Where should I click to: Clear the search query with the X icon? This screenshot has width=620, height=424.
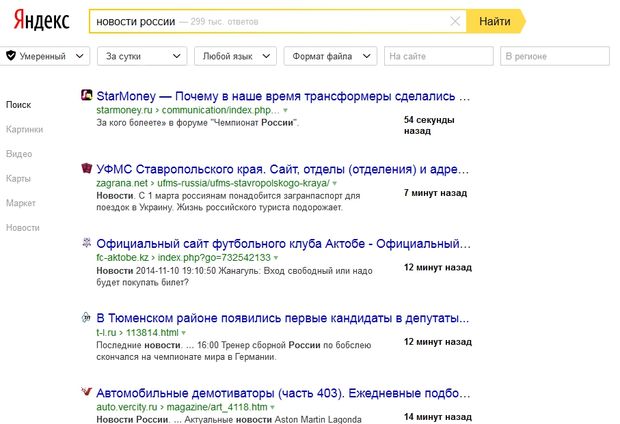pyautogui.click(x=455, y=21)
